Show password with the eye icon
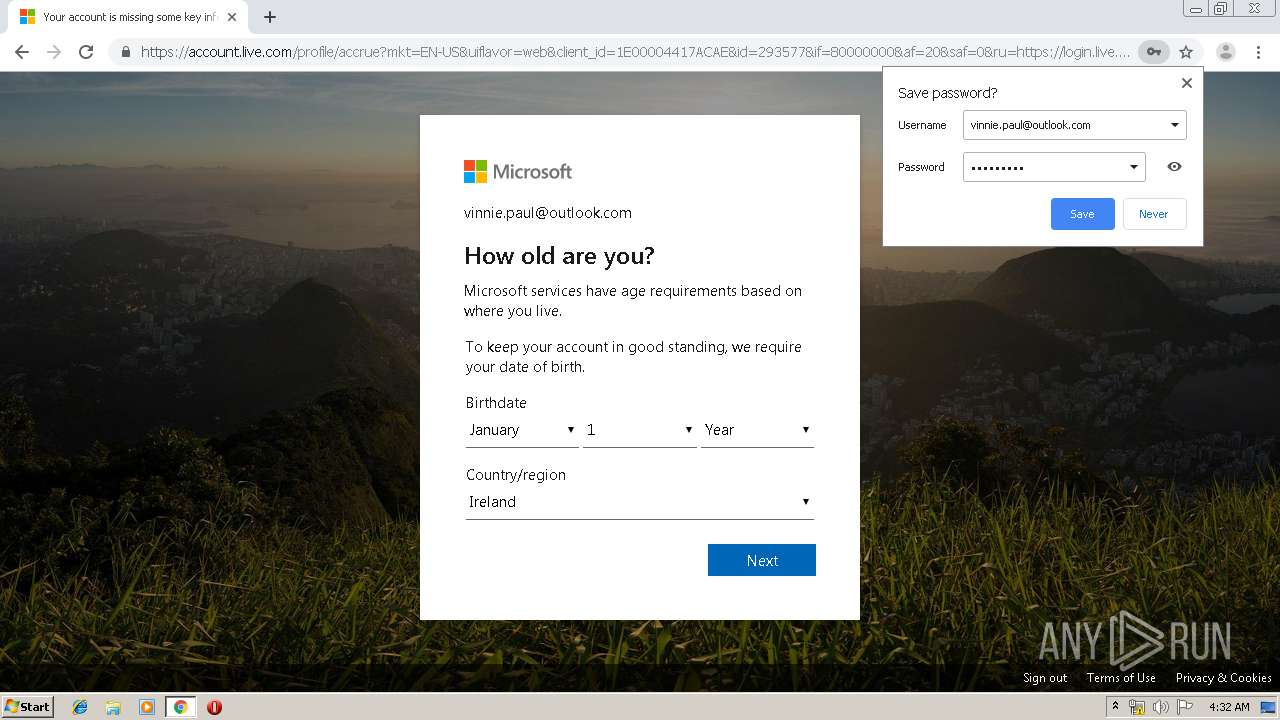The image size is (1280, 720). [x=1174, y=167]
